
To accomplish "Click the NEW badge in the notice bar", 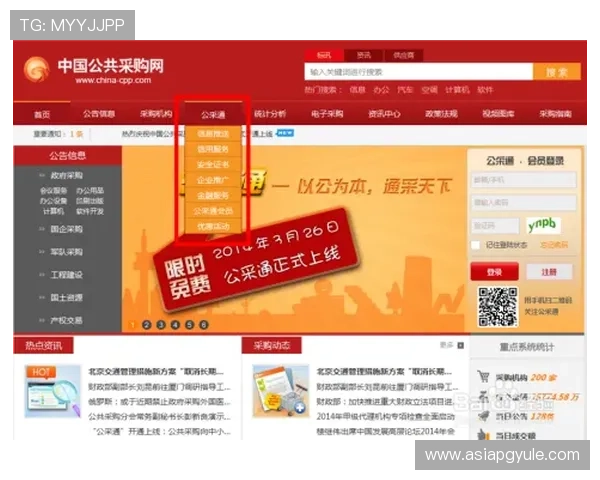I will click(x=285, y=133).
